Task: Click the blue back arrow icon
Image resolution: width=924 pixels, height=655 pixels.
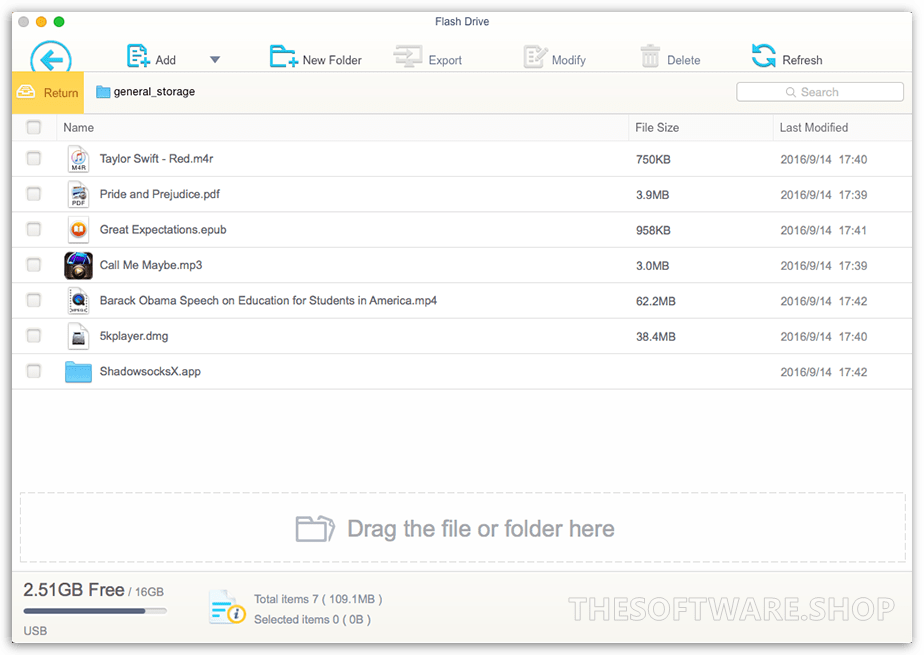Action: pos(51,58)
